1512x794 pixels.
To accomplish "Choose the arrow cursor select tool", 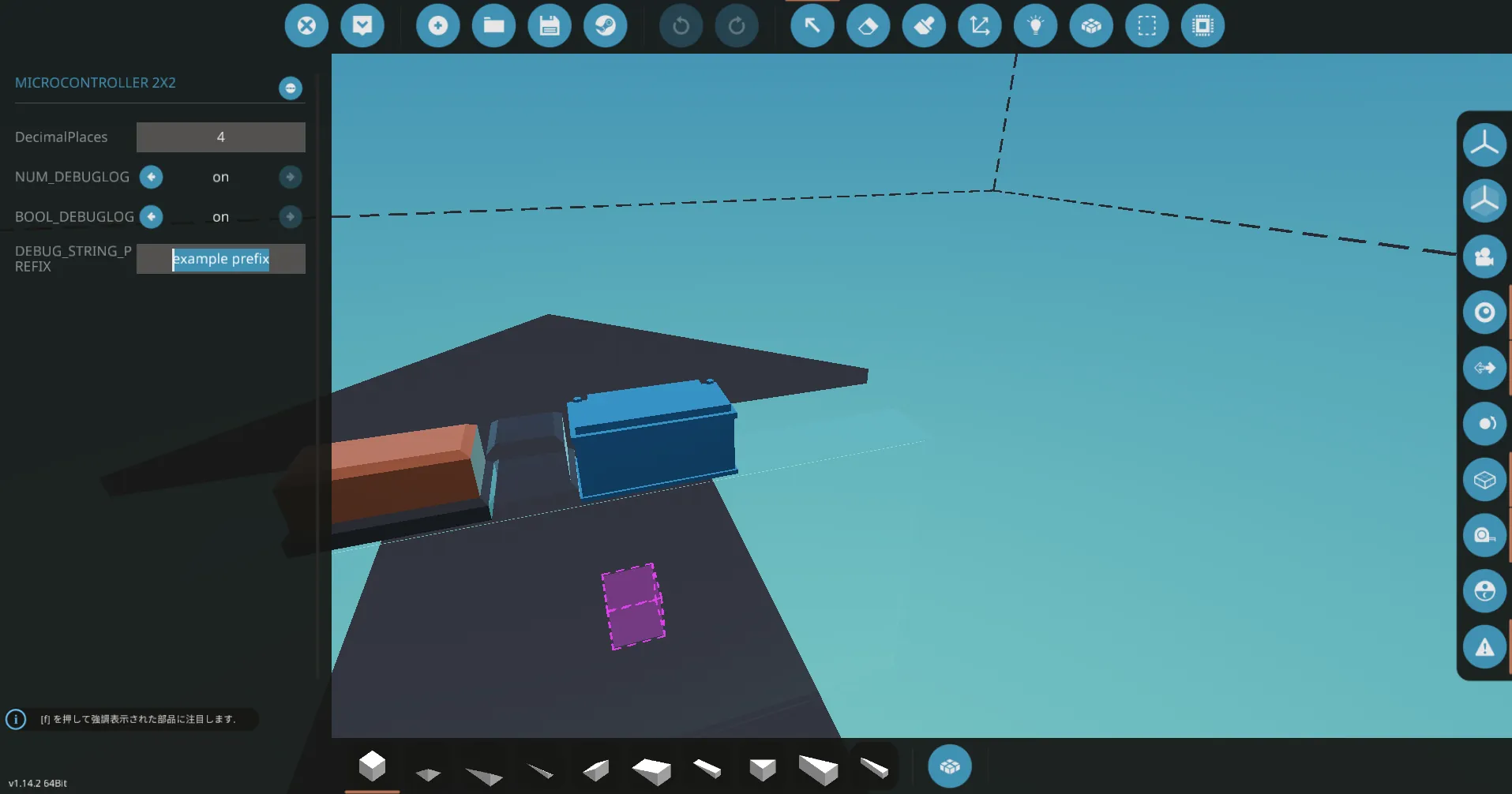I will [812, 26].
